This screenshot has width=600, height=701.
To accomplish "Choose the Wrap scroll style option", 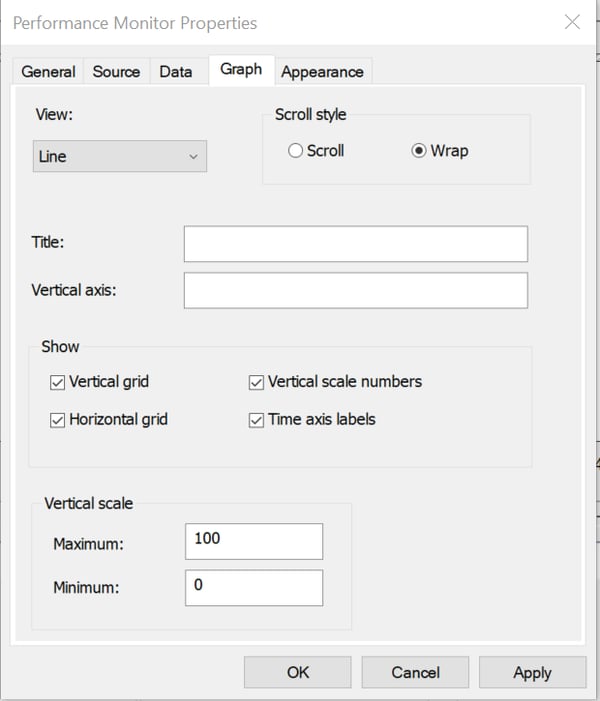I will (419, 151).
